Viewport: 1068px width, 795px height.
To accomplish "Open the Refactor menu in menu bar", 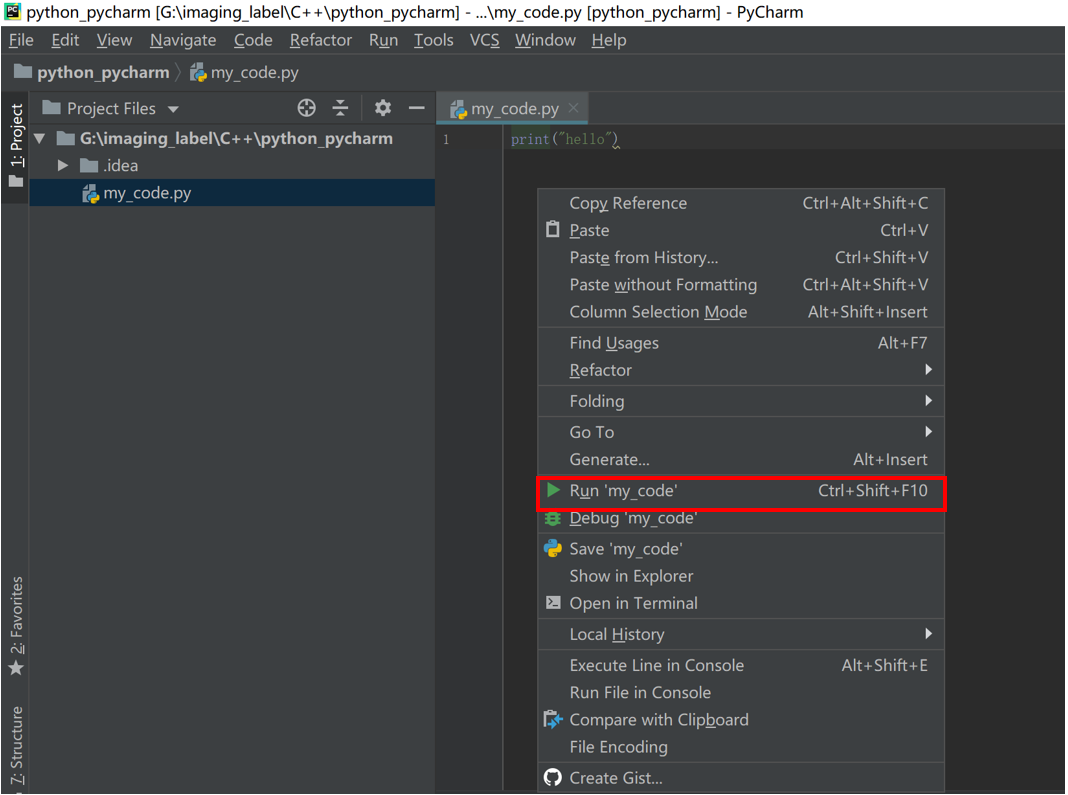I will [321, 40].
